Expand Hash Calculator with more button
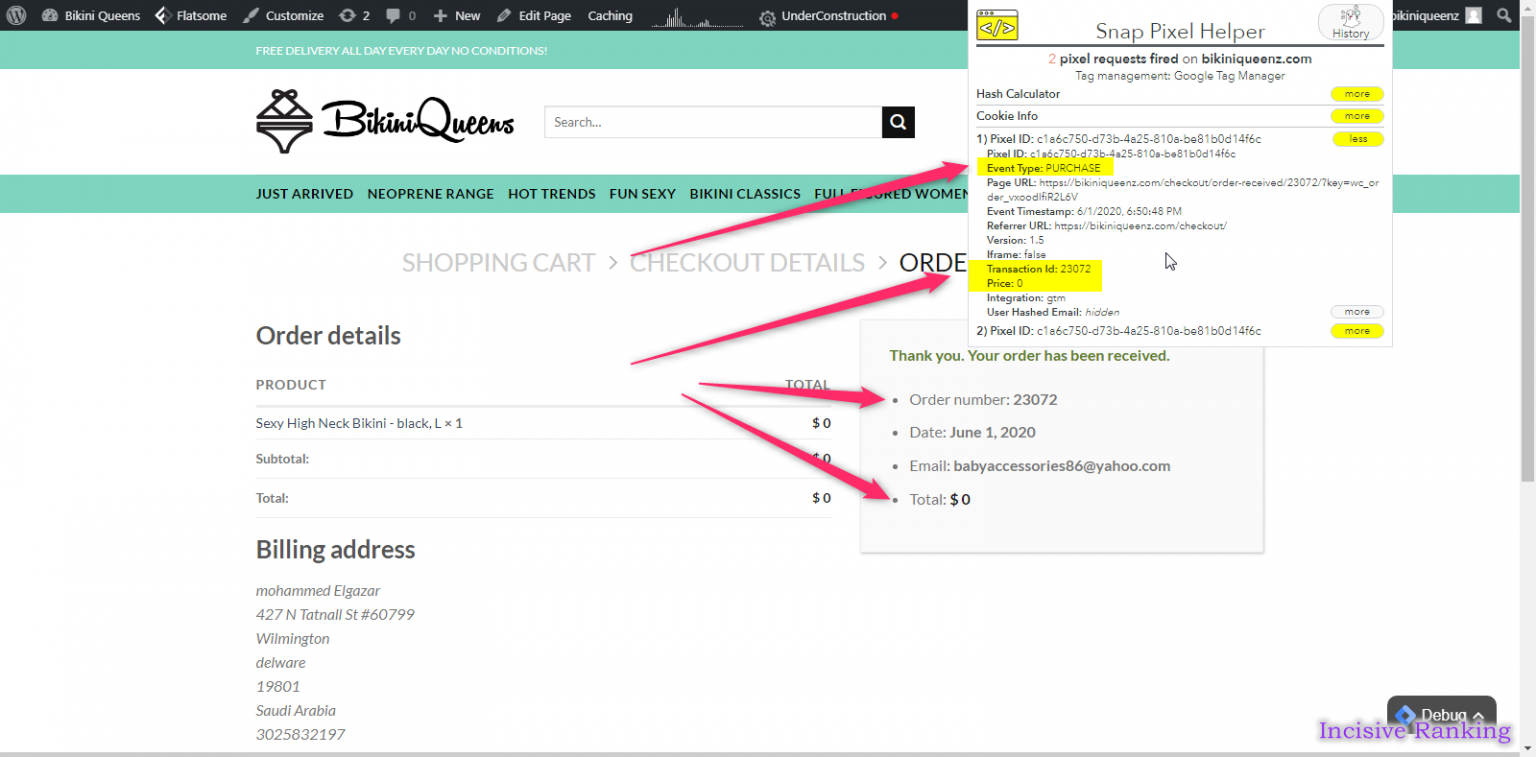 [x=1357, y=94]
